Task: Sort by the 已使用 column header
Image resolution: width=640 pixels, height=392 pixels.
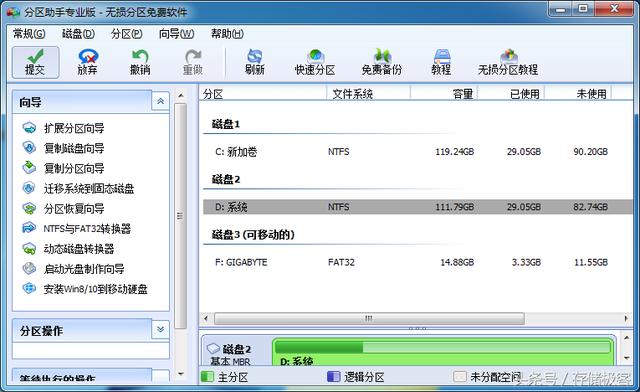Action: tap(511, 94)
